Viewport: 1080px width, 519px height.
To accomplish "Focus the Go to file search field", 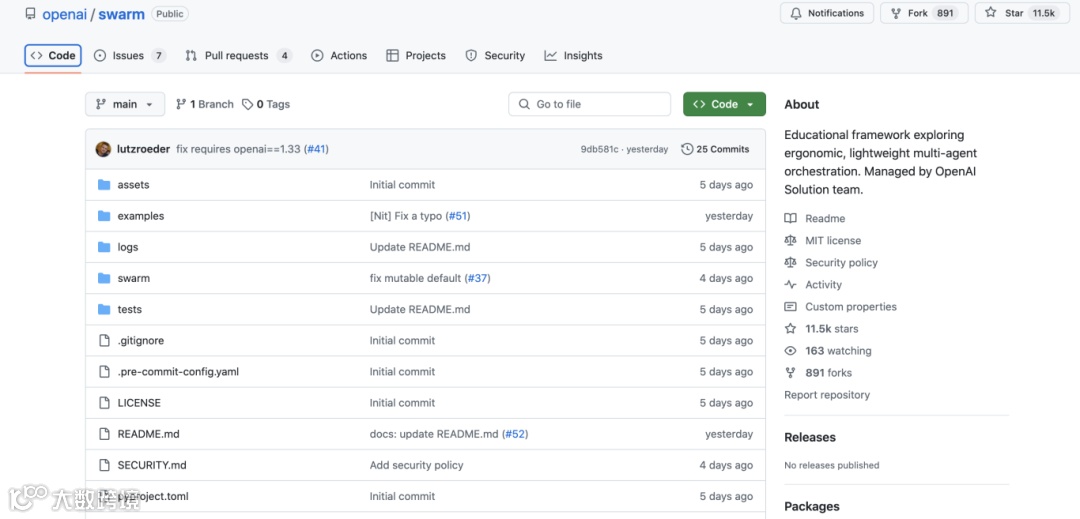I will click(x=590, y=104).
